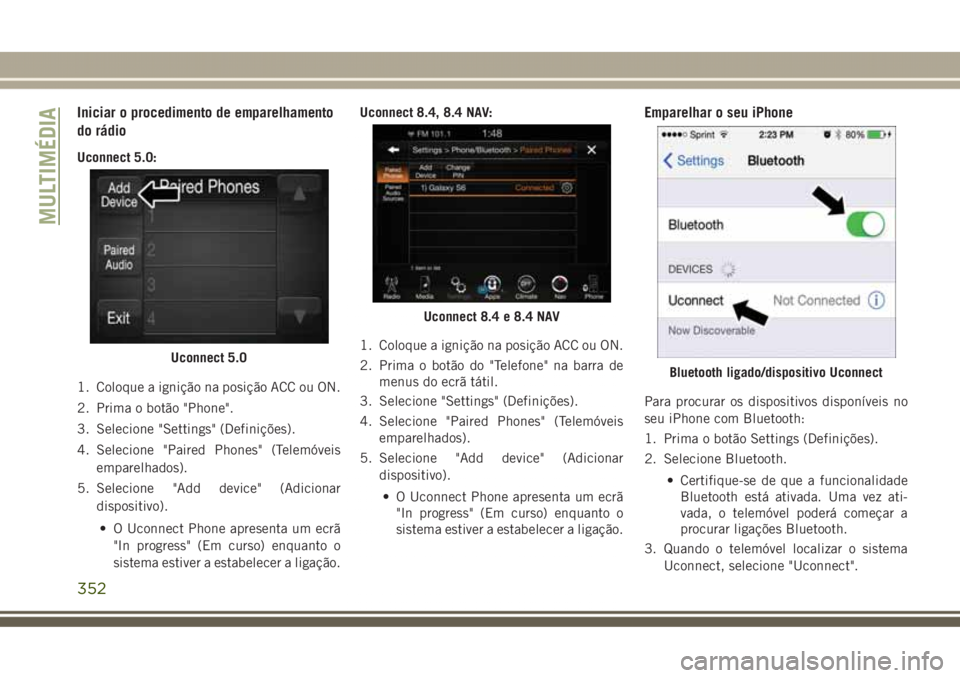The height and width of the screenshot is (678, 960).
Task: Click the Uconnect 8.4 e 8.4 NAV caption
Action: pos(491,317)
